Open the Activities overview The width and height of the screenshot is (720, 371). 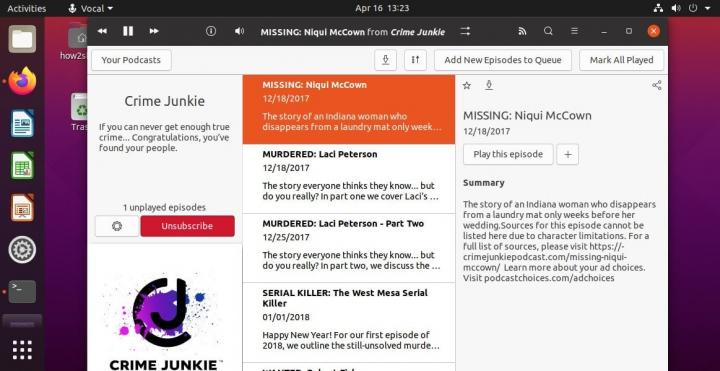pos(27,8)
